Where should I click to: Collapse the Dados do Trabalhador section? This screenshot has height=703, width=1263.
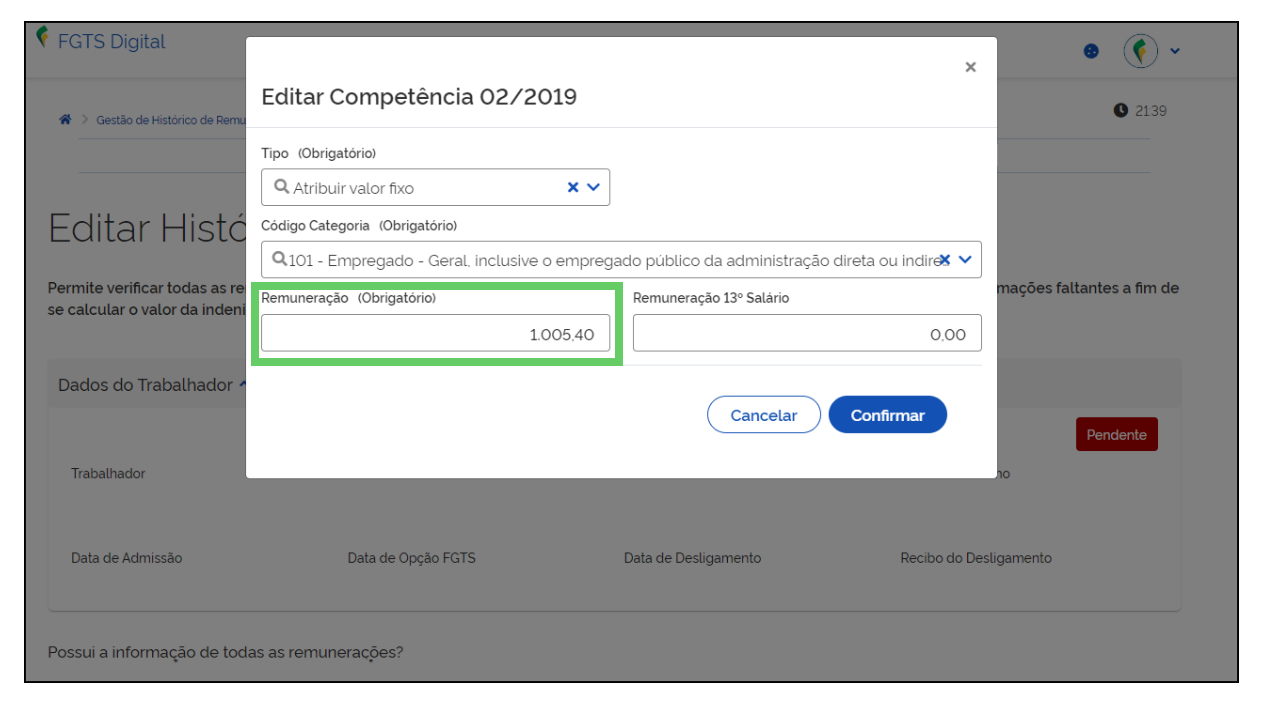(x=243, y=385)
